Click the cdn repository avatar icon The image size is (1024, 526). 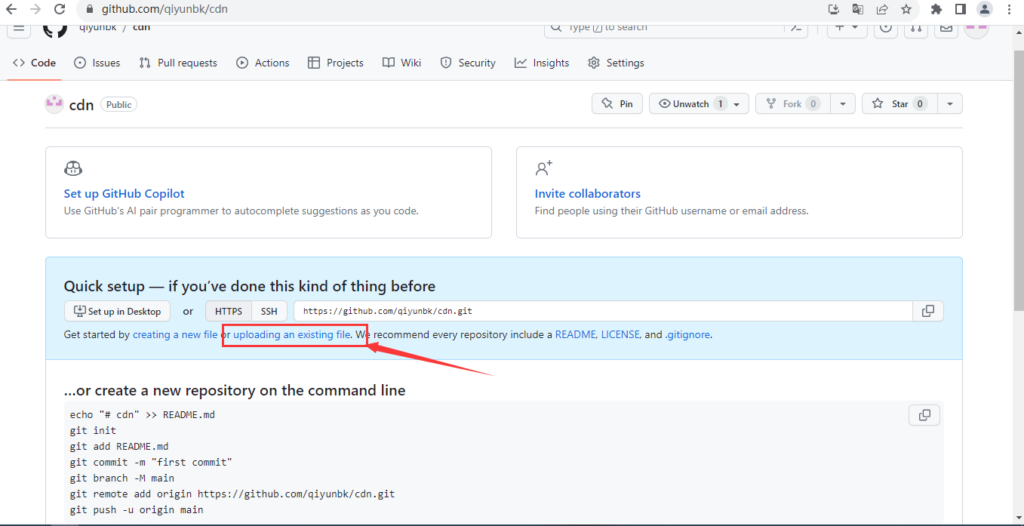(54, 104)
